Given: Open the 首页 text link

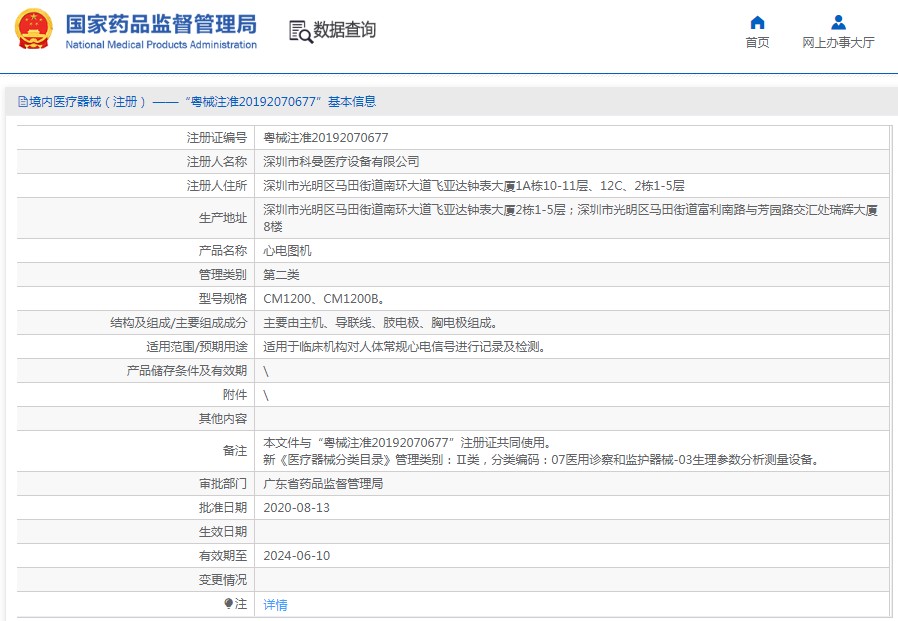Looking at the screenshot, I should 757,43.
